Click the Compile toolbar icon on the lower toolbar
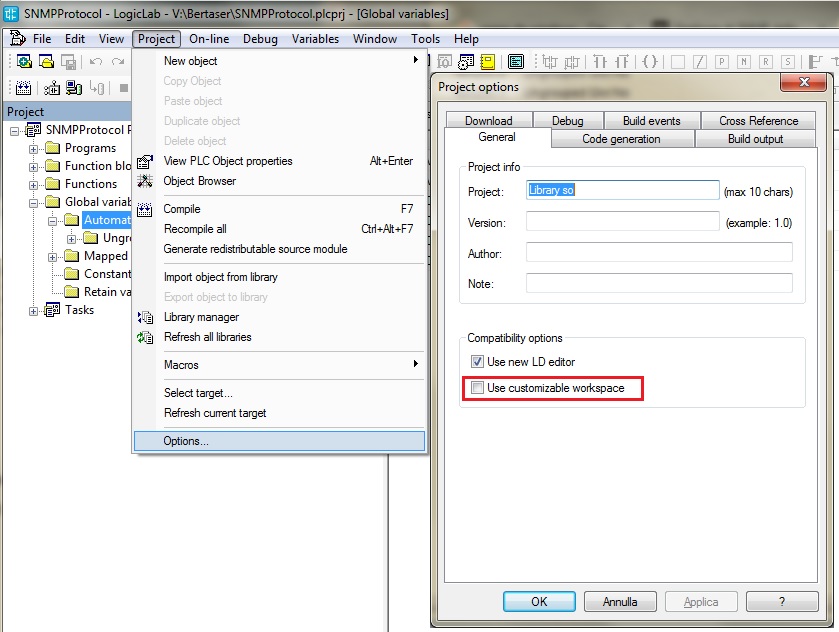This screenshot has height=632, width=839. pyautogui.click(x=24, y=88)
